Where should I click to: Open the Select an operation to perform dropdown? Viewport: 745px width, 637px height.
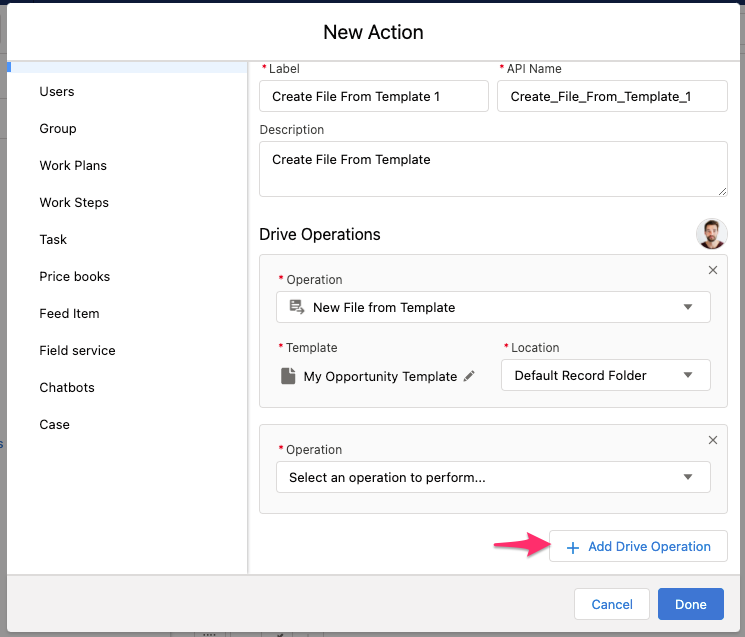coord(493,477)
